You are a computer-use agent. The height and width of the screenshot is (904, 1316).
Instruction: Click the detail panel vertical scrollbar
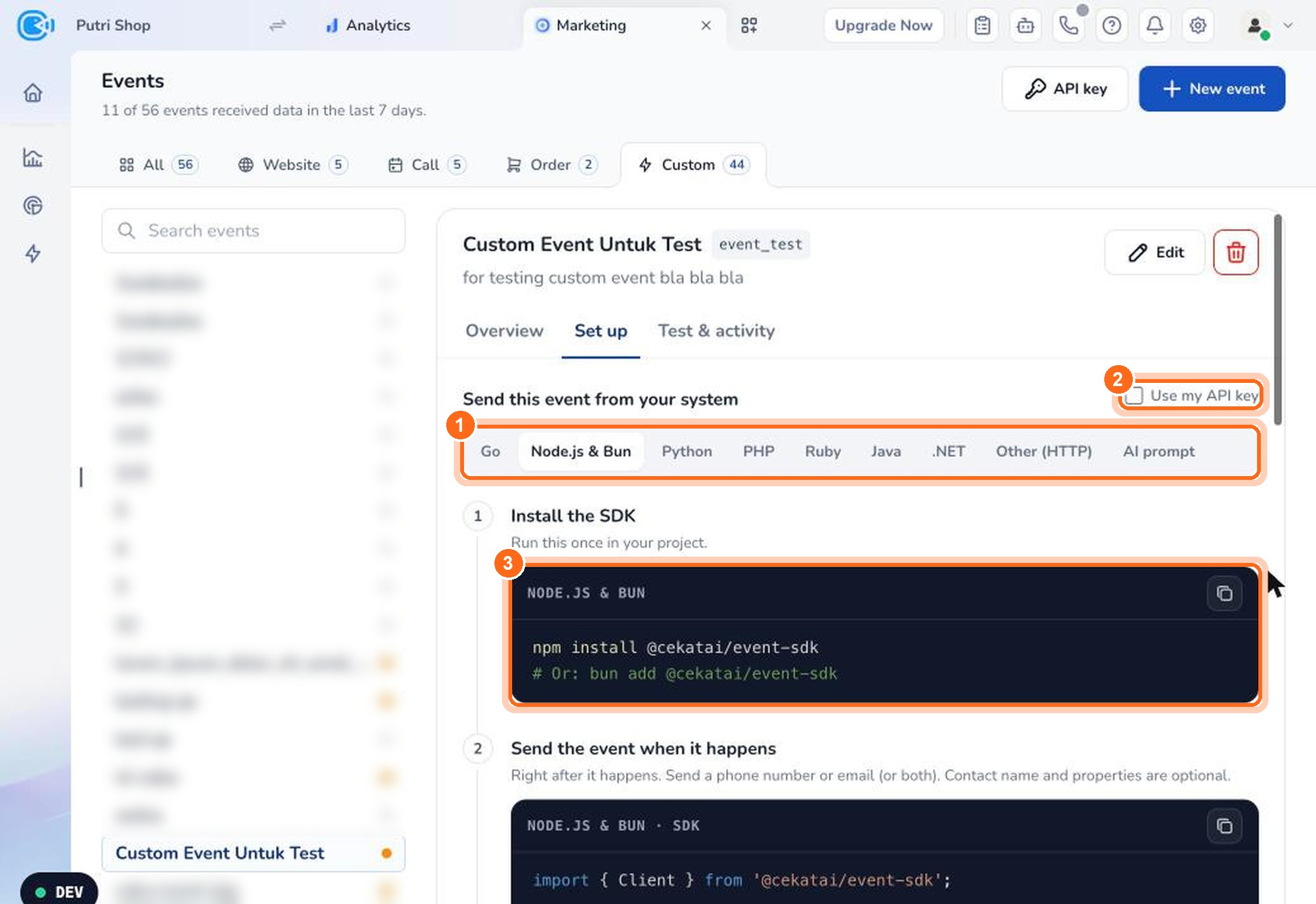coord(1278,320)
